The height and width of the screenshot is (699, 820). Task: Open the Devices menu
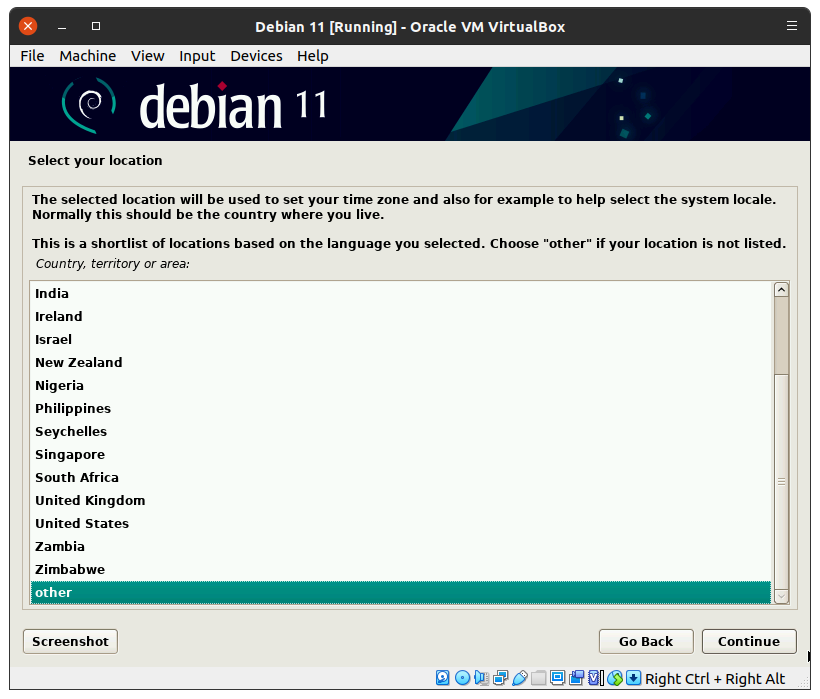256,56
